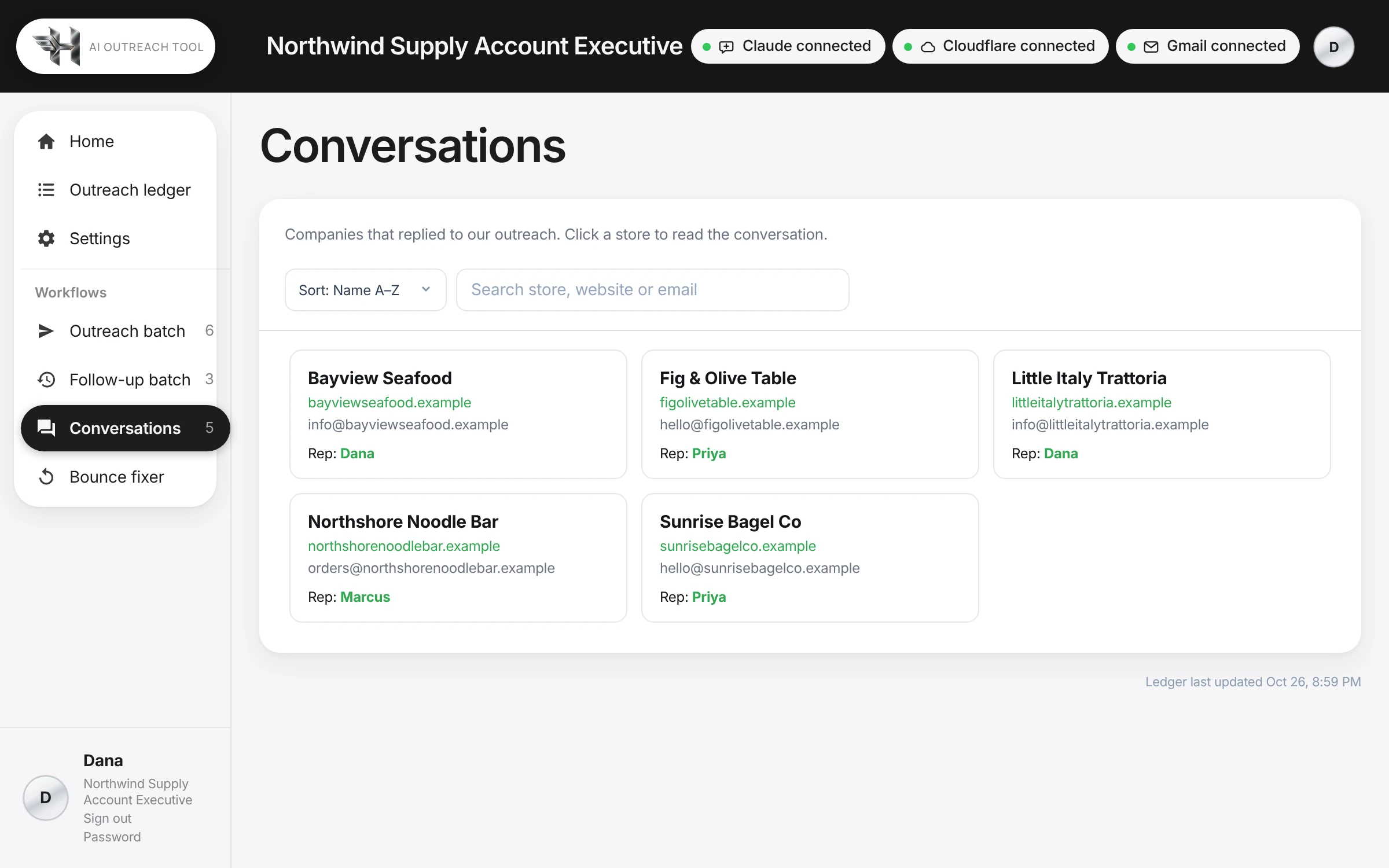Click the Cloudflare cloud icon in header
The width and height of the screenshot is (1389, 868).
928,47
